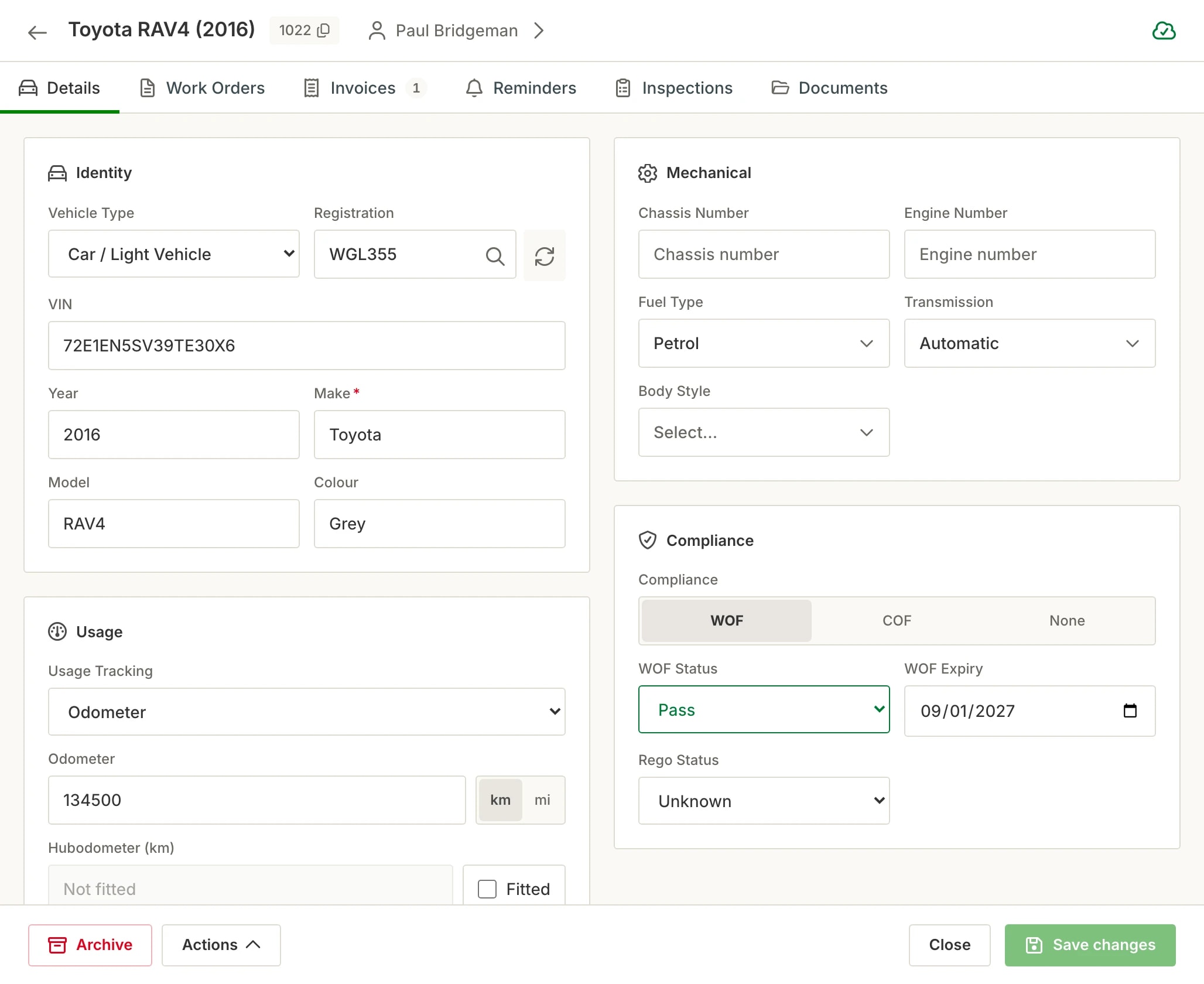The height and width of the screenshot is (984, 1204).
Task: Open the Inspections tab
Action: [674, 88]
